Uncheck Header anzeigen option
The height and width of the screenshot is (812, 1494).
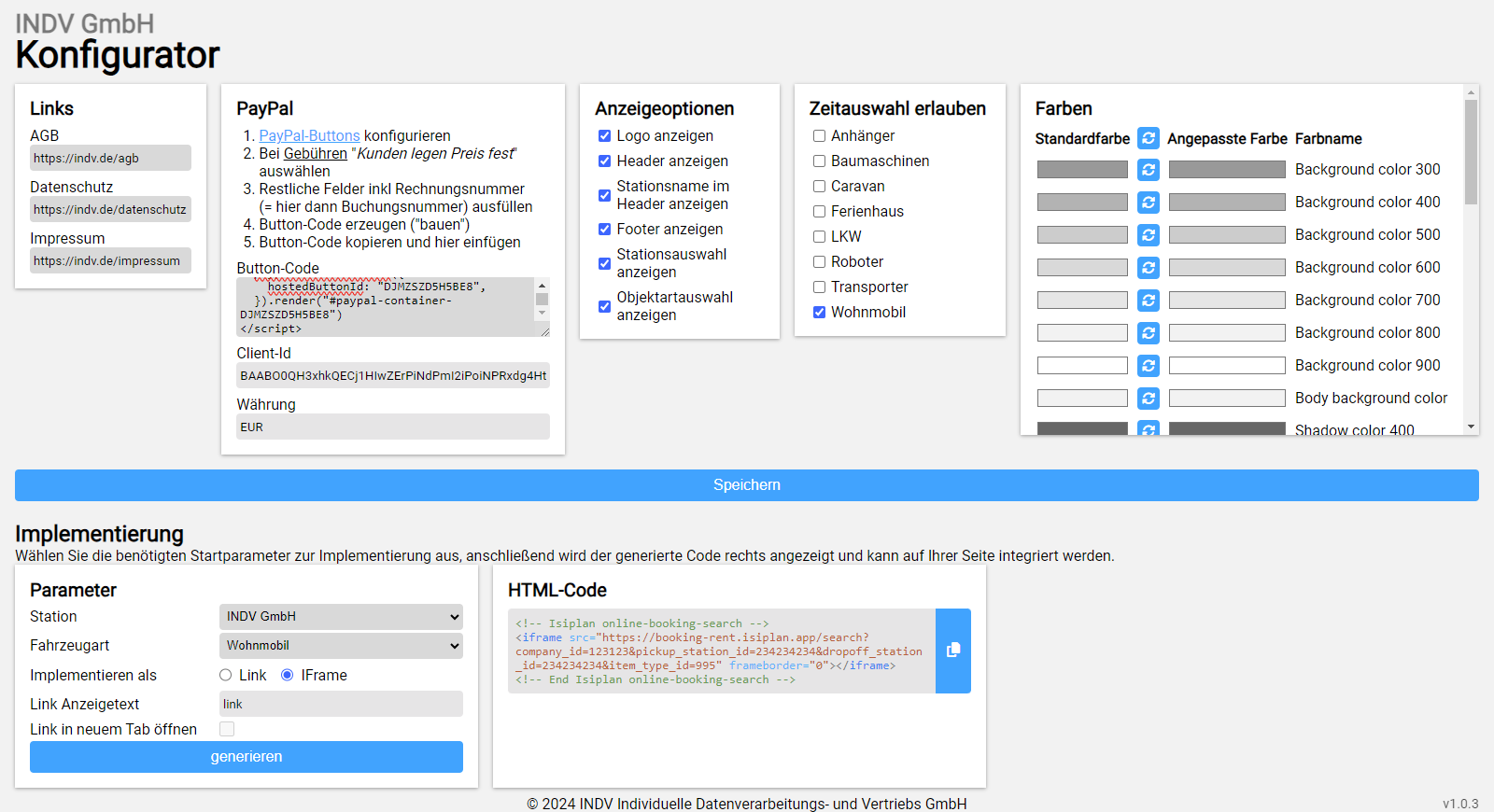[604, 161]
